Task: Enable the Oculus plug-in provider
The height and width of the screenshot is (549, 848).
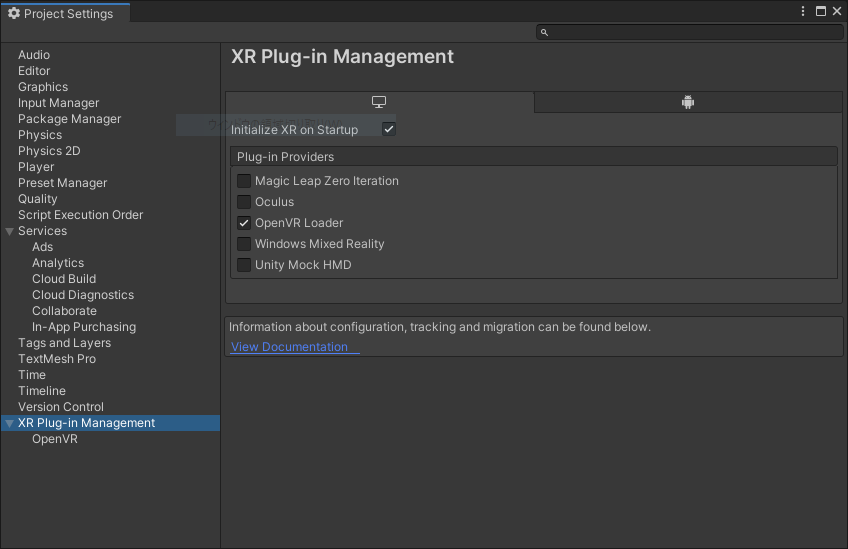Action: tap(244, 202)
